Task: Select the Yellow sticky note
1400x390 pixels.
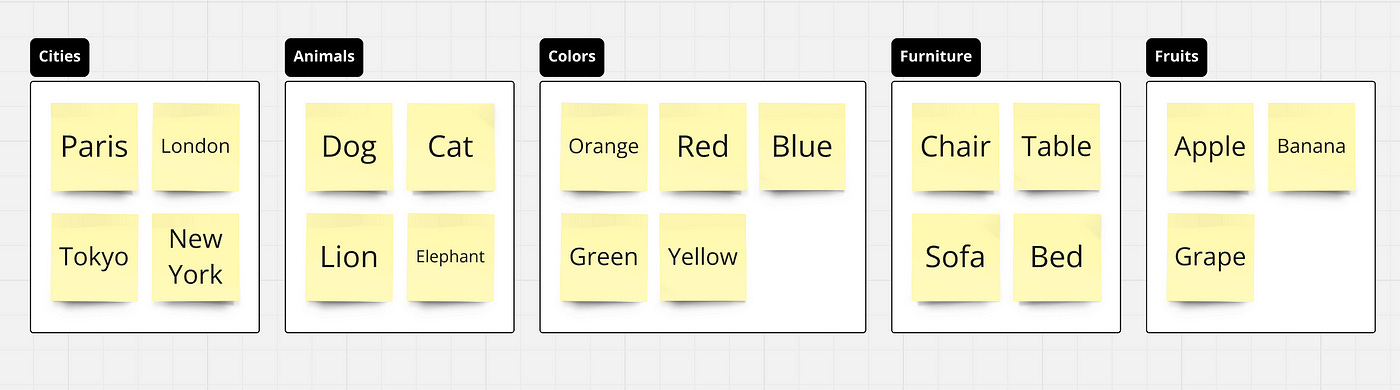Action: point(703,257)
